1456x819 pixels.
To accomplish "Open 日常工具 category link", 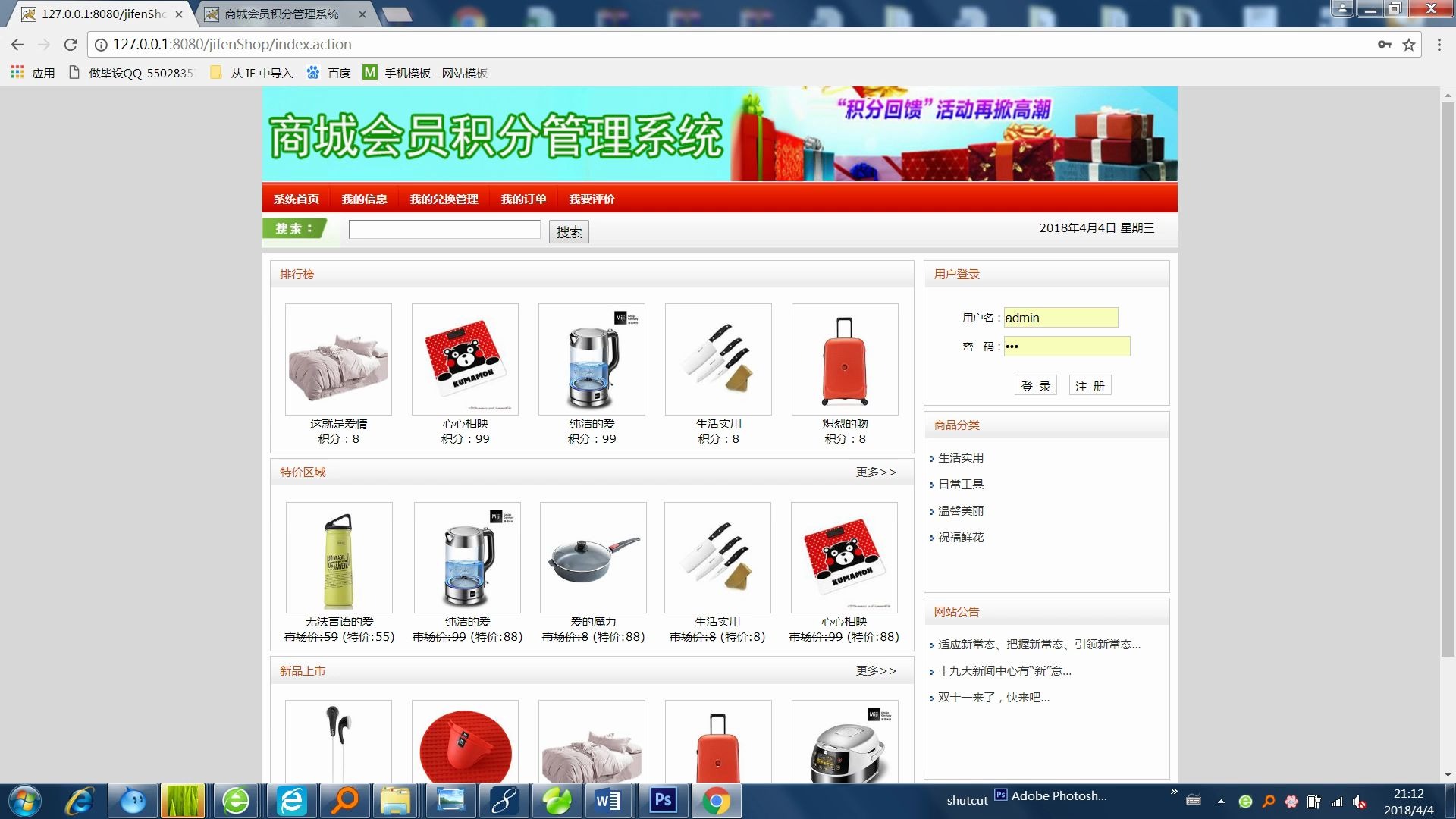I will click(x=961, y=484).
